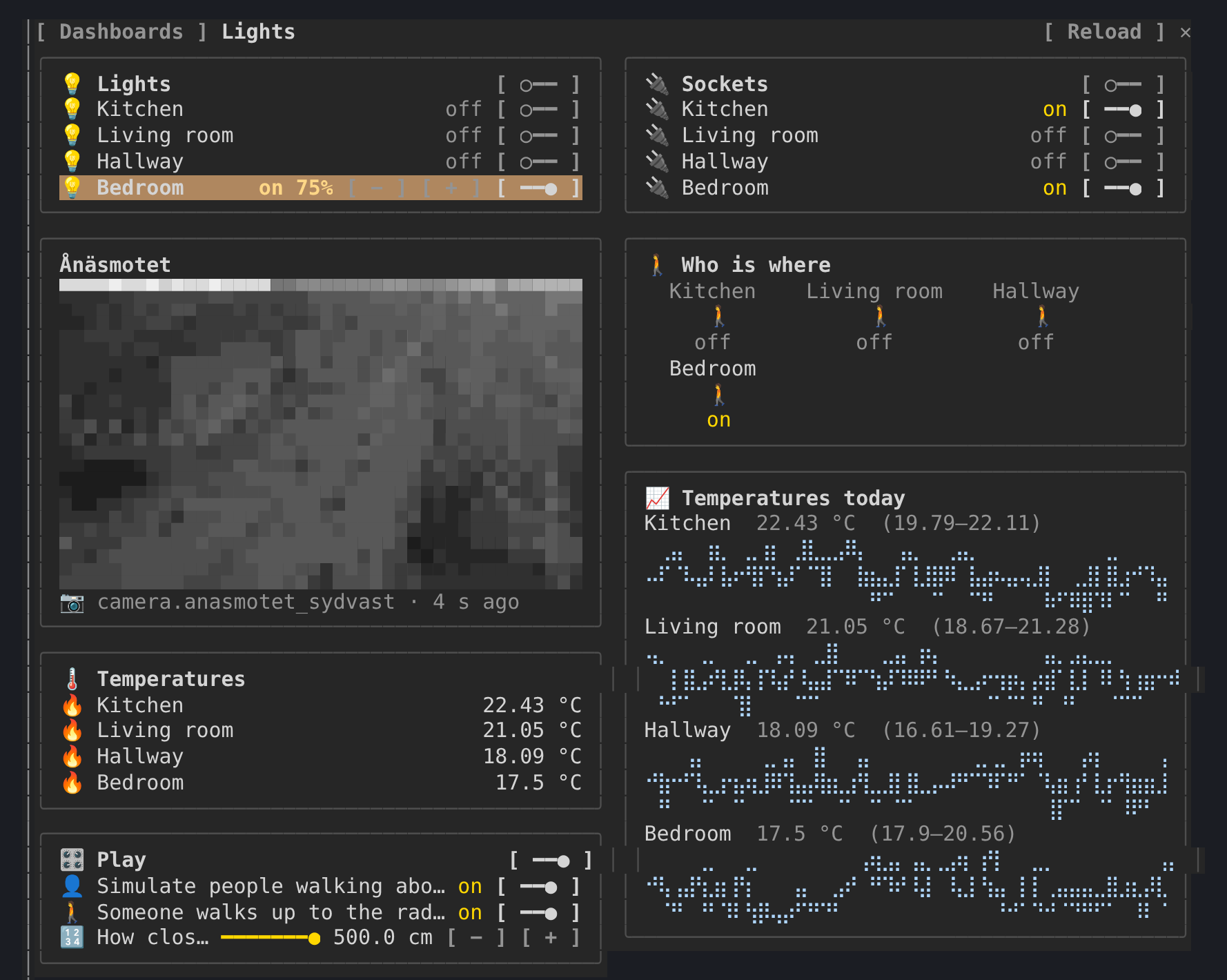Click the Reload button
Screen dimensions: 1227x980
[1104, 32]
